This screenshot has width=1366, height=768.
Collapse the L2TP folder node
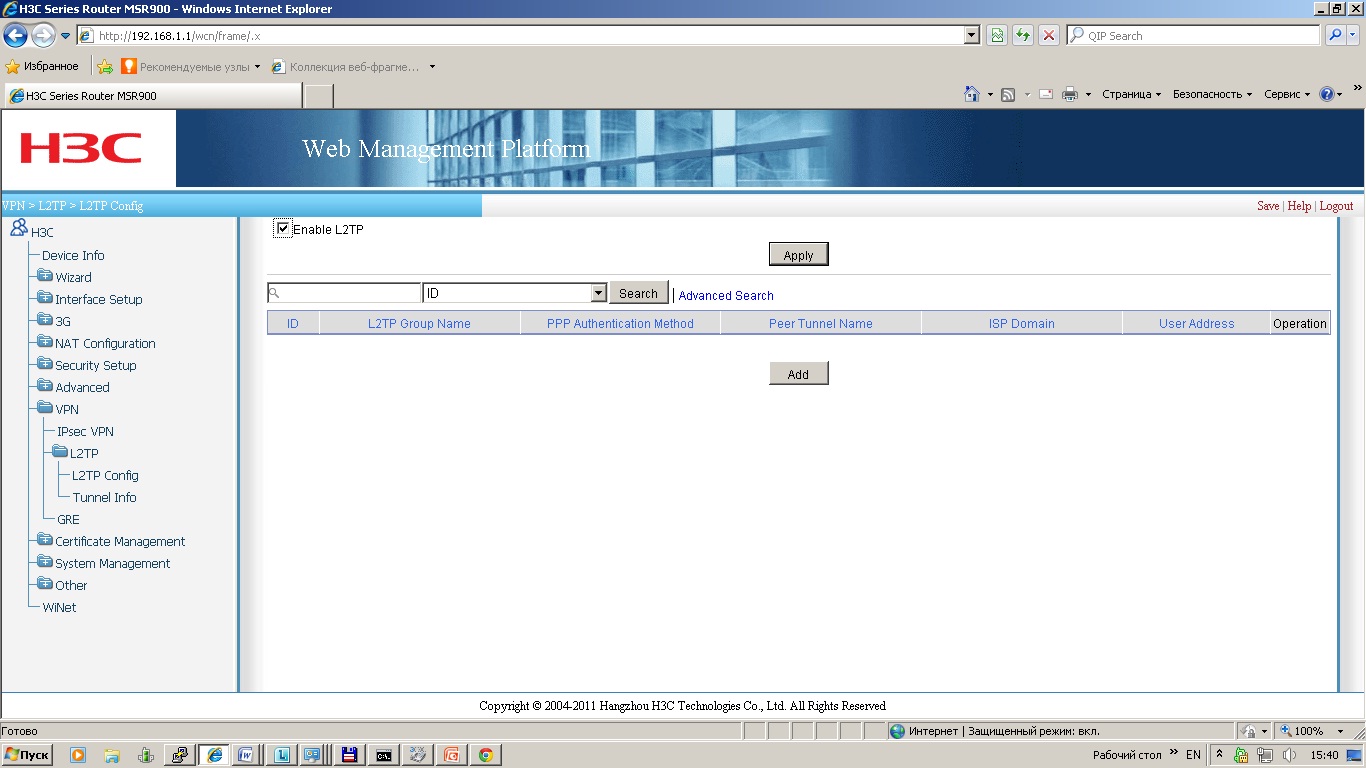[x=60, y=452]
